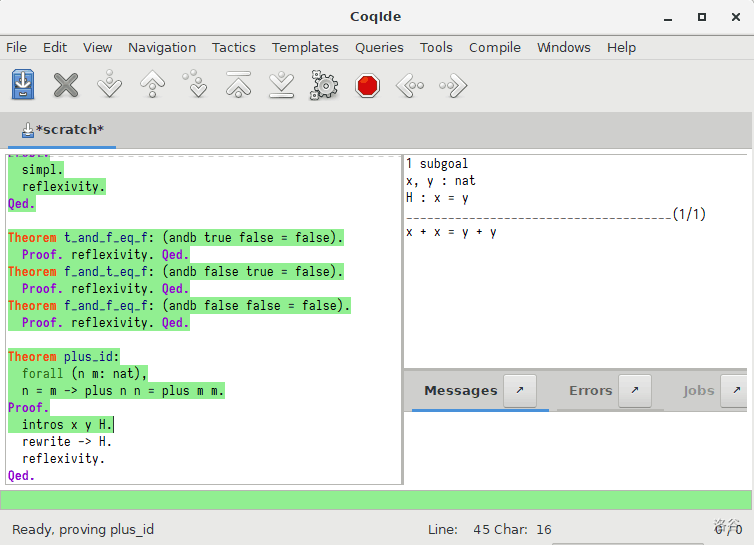Screen dimensions: 754x545
Task: Run to cursor position
Action: [x=195, y=85]
